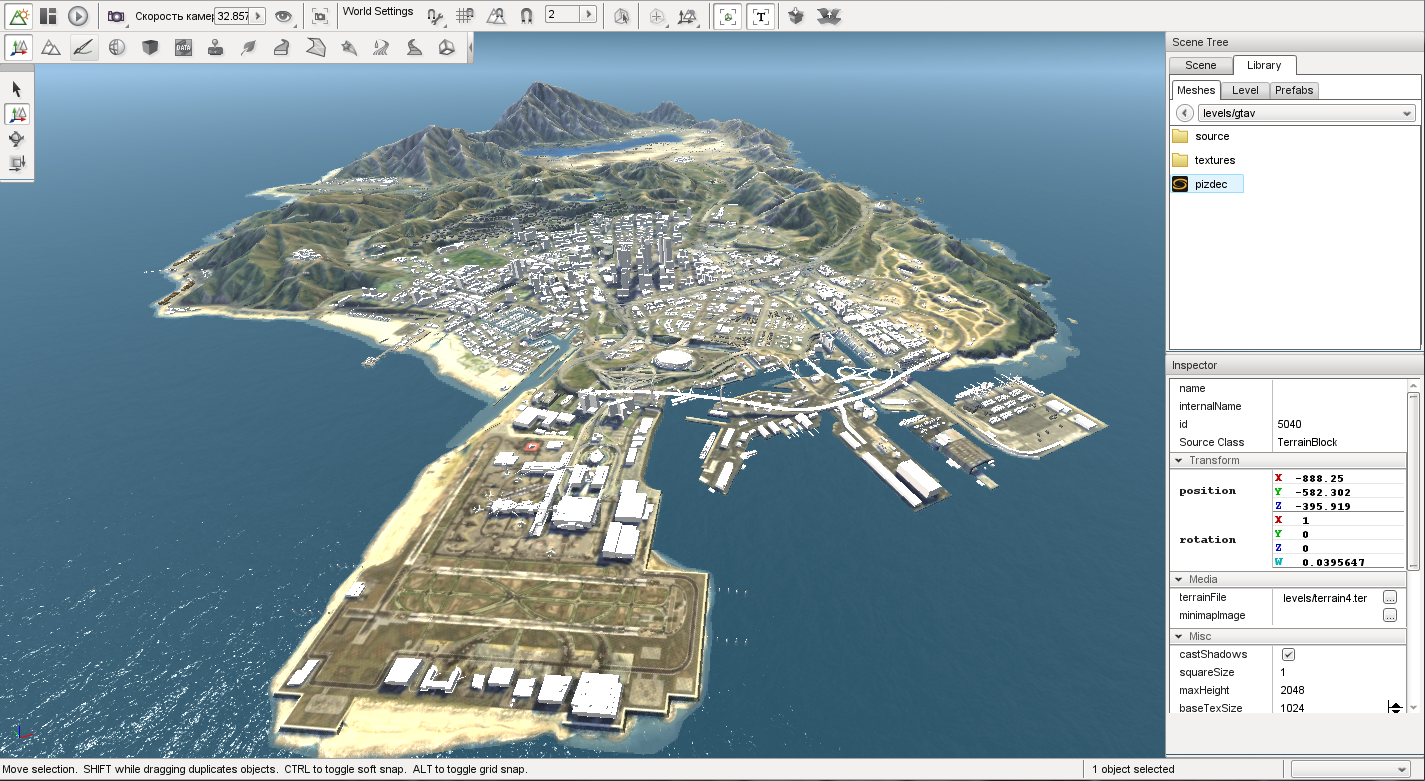The width and height of the screenshot is (1425, 781).
Task: Choose the Select arrow tool in left palette
Action: (17, 89)
